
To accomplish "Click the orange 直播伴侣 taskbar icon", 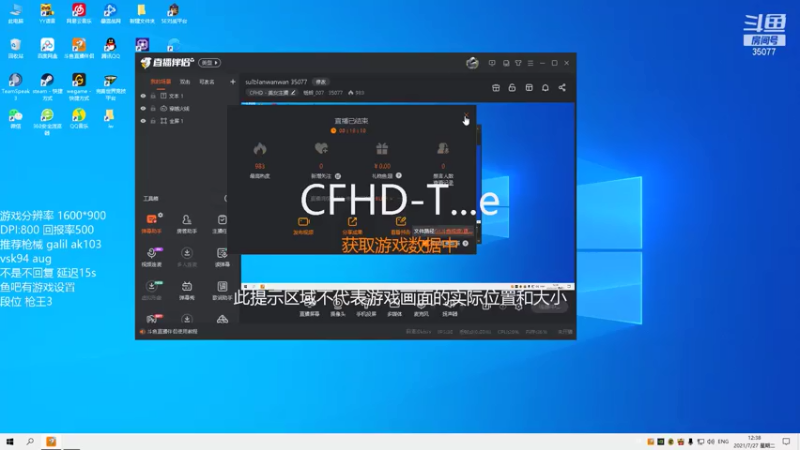I will pos(51,442).
